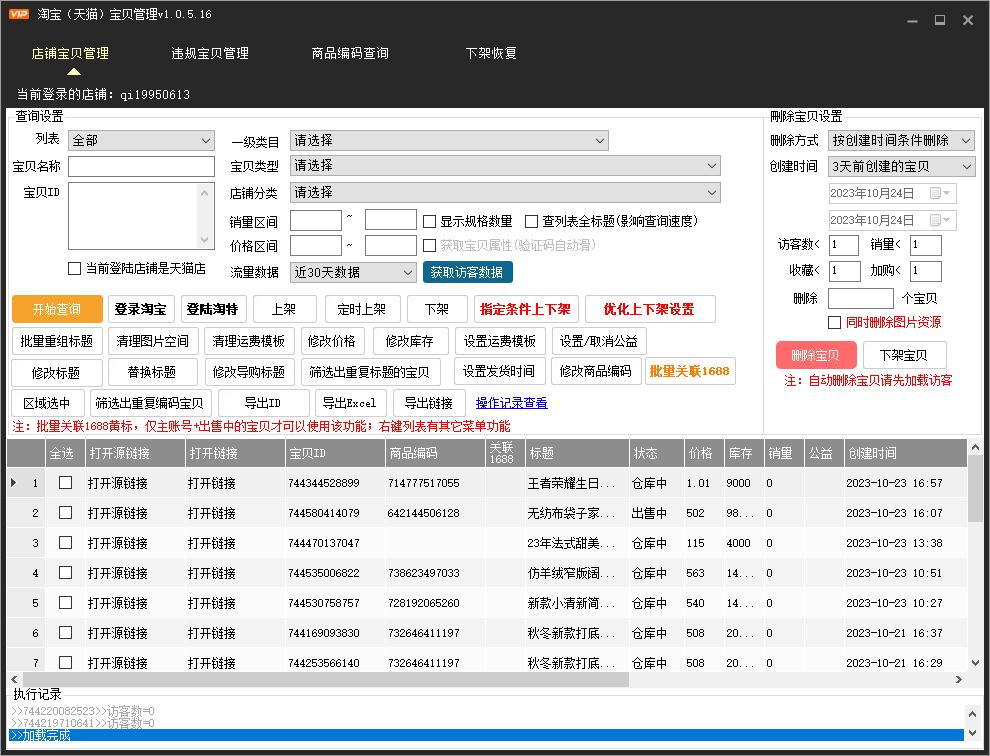Toggle 当前登陆店铺是天猫店 checkbox
The width and height of the screenshot is (990, 756).
click(75, 269)
